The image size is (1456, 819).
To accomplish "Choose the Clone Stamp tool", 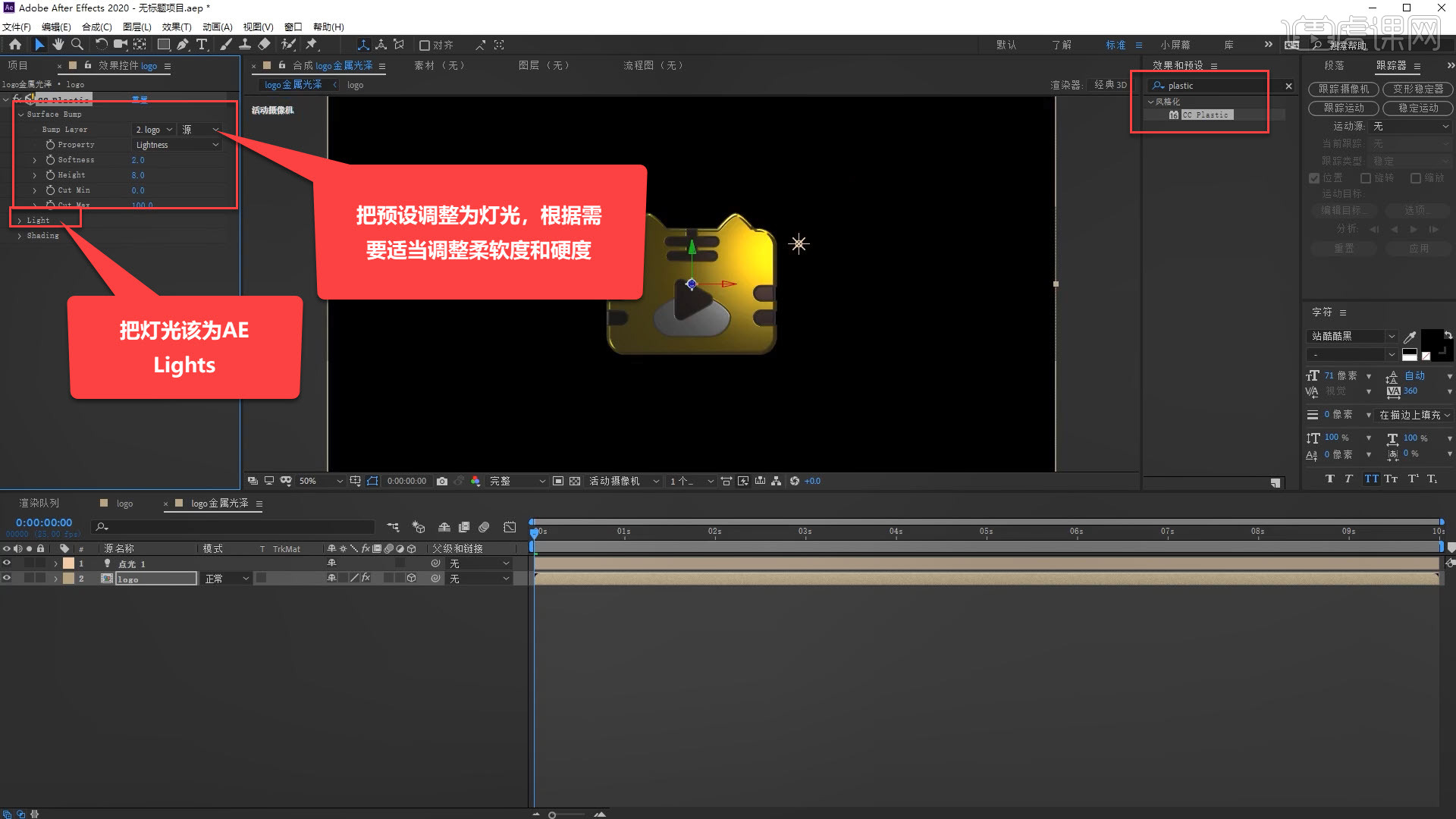I will (x=245, y=45).
